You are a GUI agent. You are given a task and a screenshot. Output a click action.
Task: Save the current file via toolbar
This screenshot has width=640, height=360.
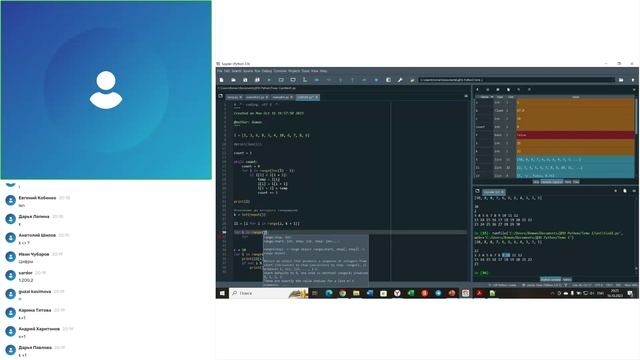[x=245, y=80]
